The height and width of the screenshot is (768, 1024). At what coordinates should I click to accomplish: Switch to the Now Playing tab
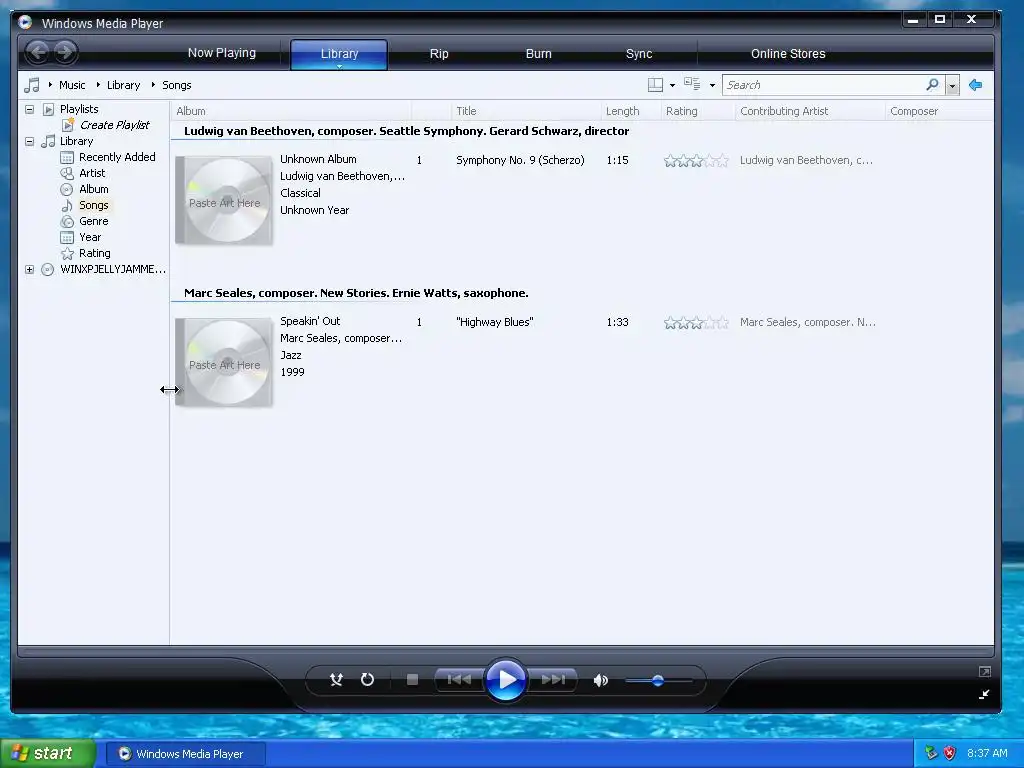pyautogui.click(x=221, y=53)
